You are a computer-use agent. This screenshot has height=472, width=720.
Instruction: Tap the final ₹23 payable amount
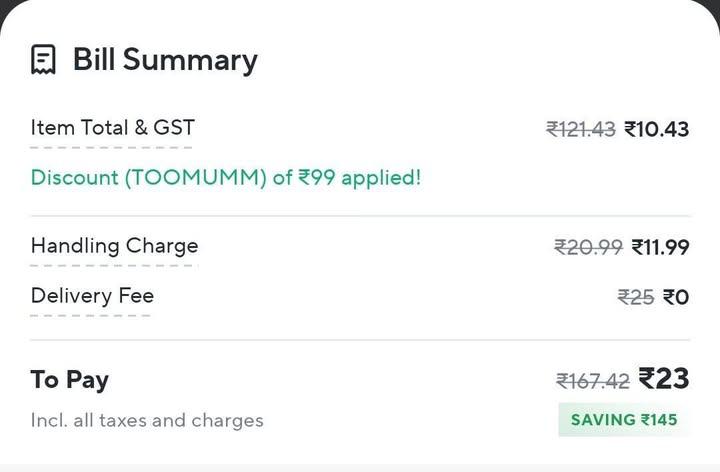click(664, 379)
